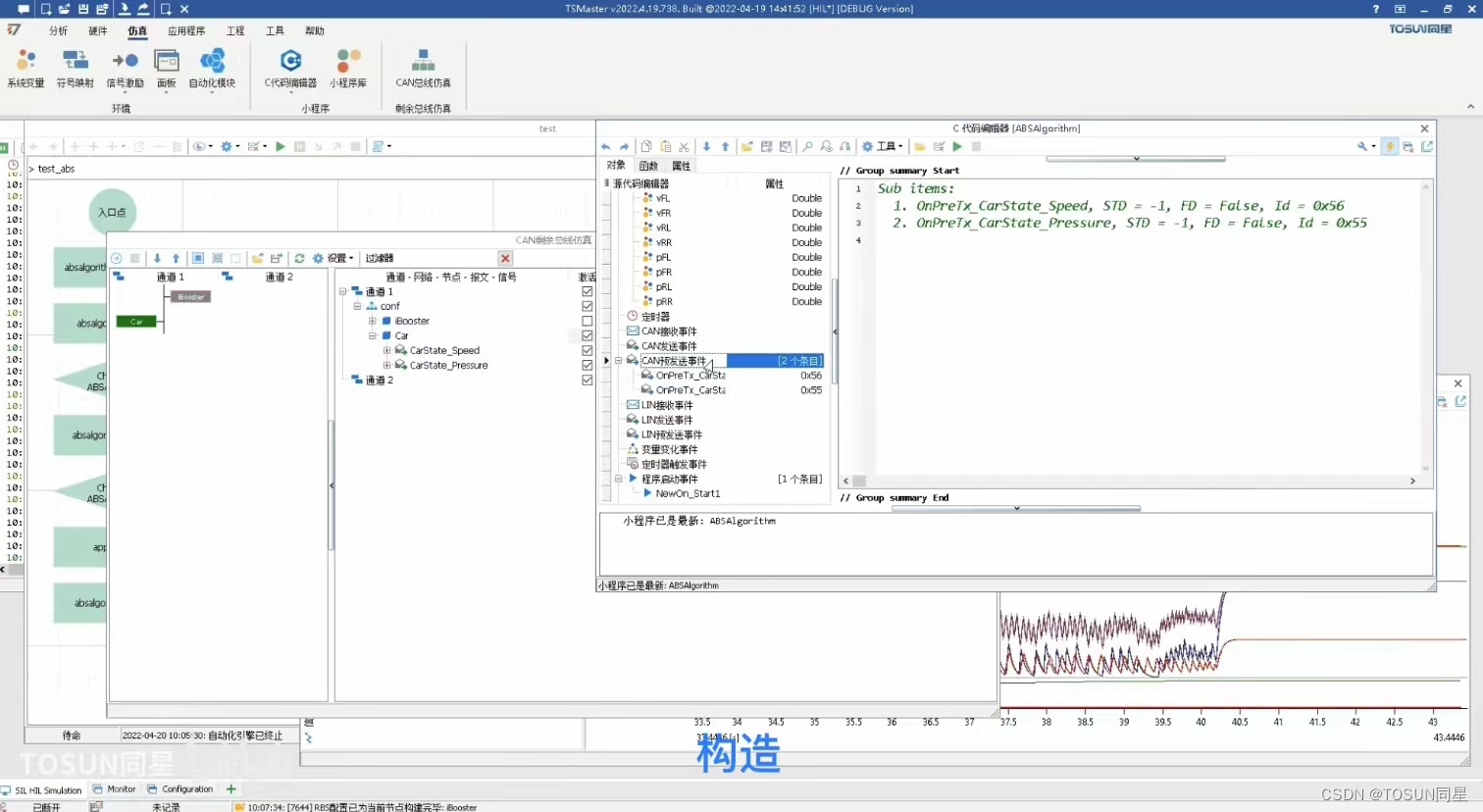Expand the iBooster tree node
The height and width of the screenshot is (812, 1483).
pos(372,321)
